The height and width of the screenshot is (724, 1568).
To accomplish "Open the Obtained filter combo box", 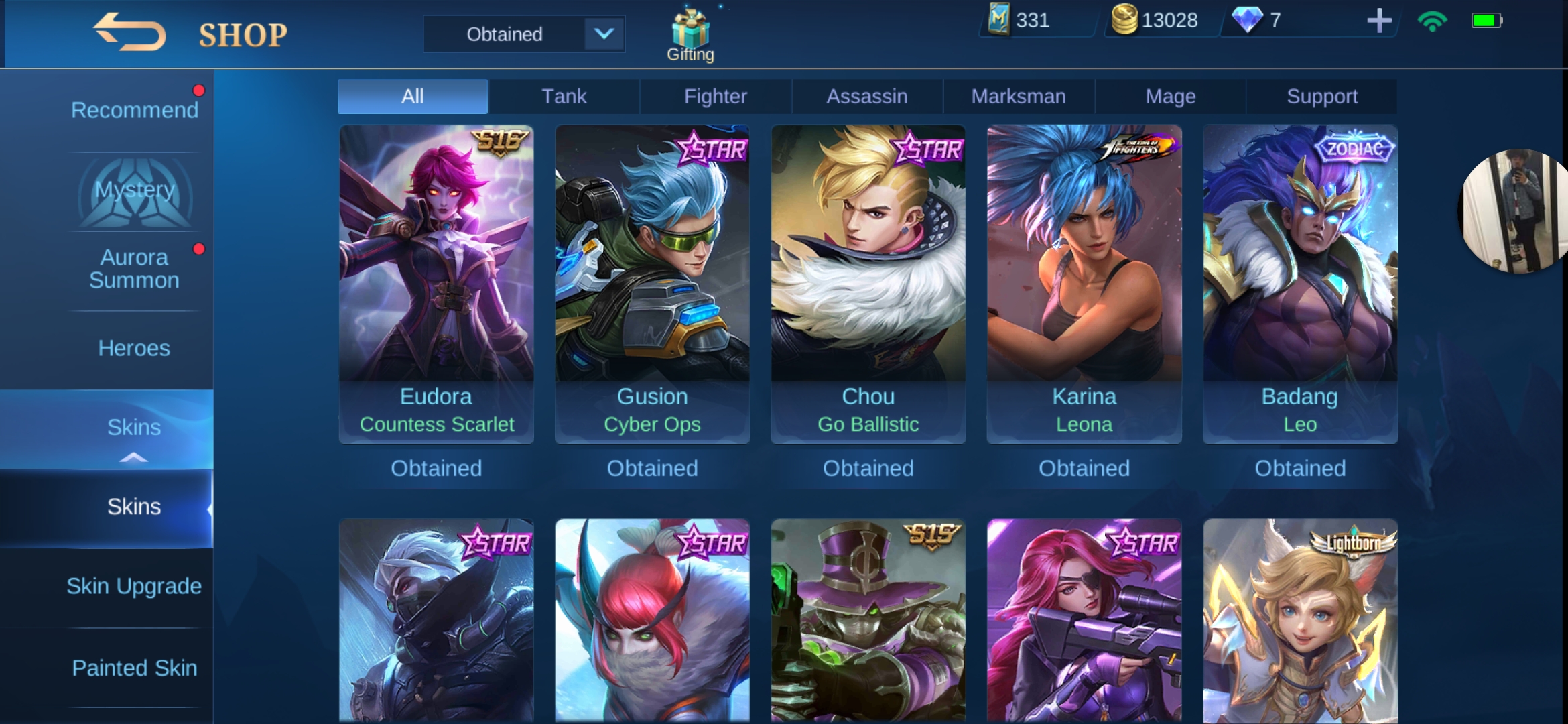I will click(x=524, y=34).
